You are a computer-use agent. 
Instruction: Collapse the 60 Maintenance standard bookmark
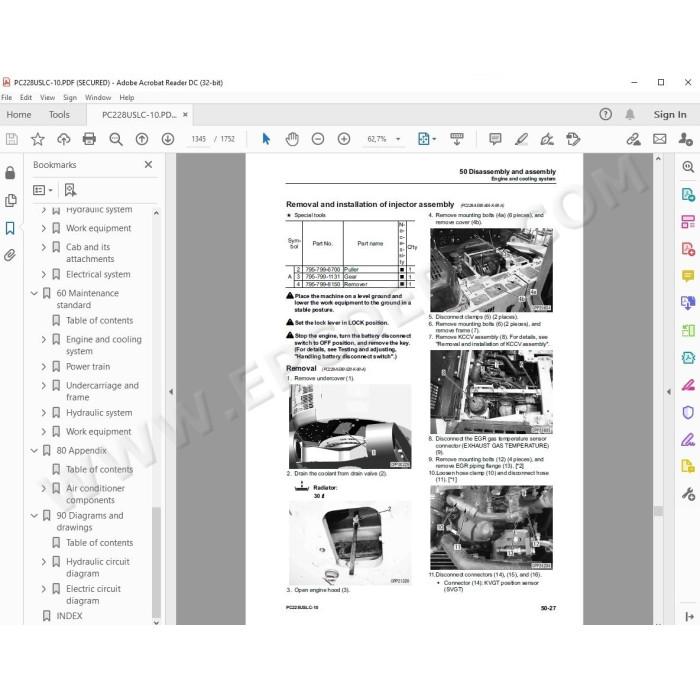point(34,293)
